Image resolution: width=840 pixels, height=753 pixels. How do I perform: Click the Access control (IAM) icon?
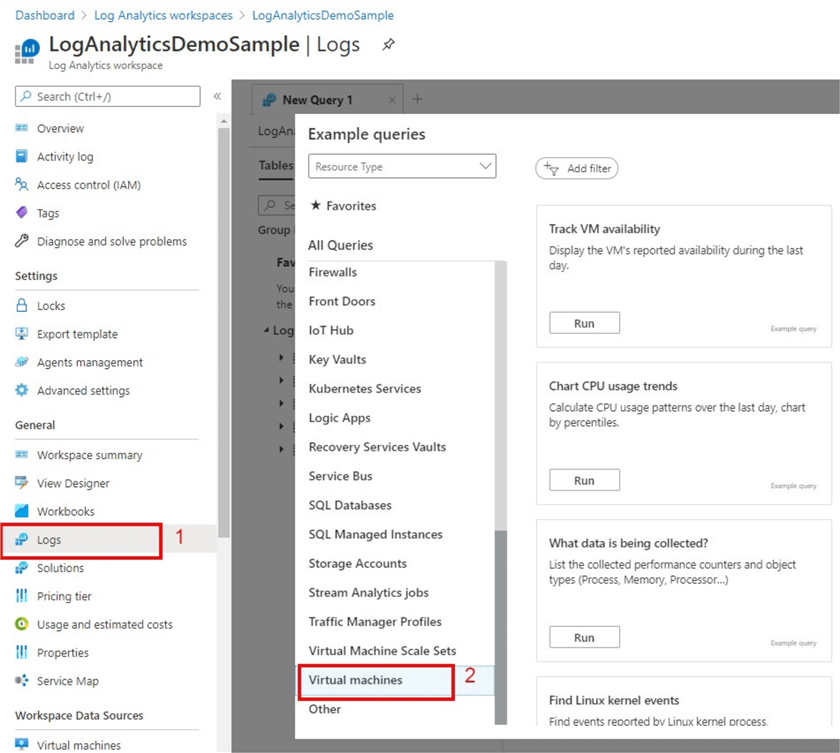pos(21,184)
